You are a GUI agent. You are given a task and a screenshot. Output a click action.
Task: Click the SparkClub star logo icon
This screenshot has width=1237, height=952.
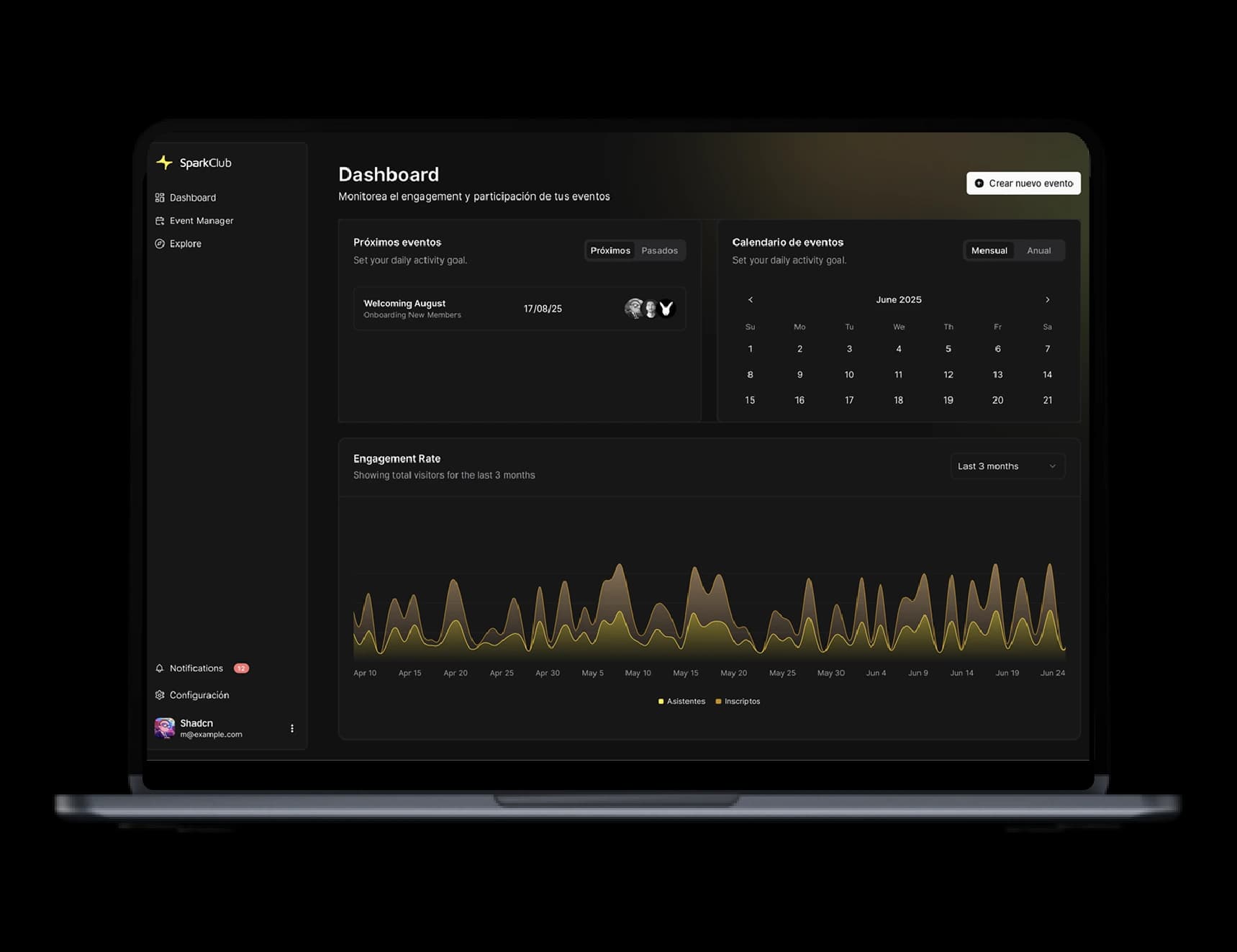pyautogui.click(x=164, y=163)
